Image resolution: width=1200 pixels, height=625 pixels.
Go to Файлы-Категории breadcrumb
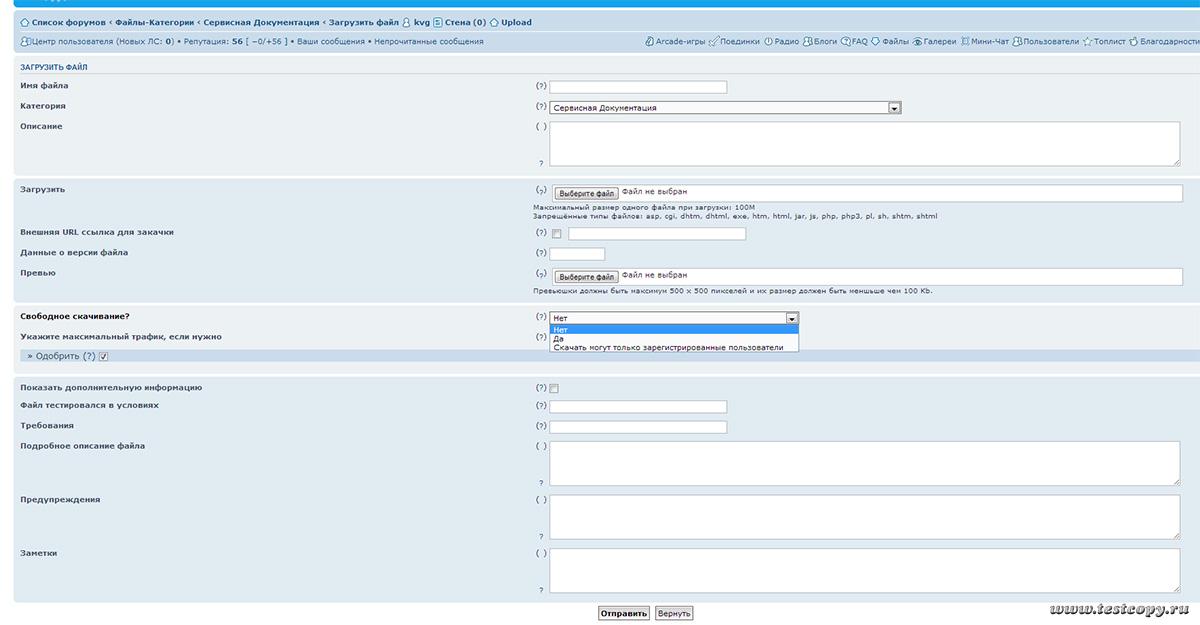coord(154,22)
